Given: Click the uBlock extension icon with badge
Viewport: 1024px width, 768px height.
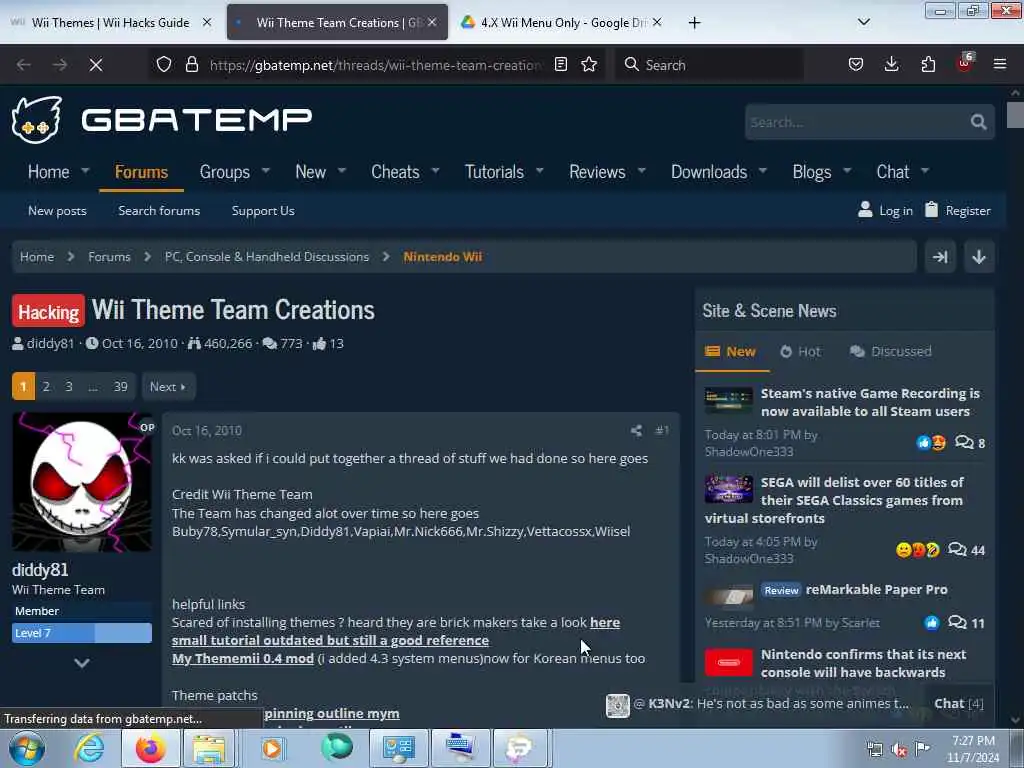Looking at the screenshot, I should 965,63.
